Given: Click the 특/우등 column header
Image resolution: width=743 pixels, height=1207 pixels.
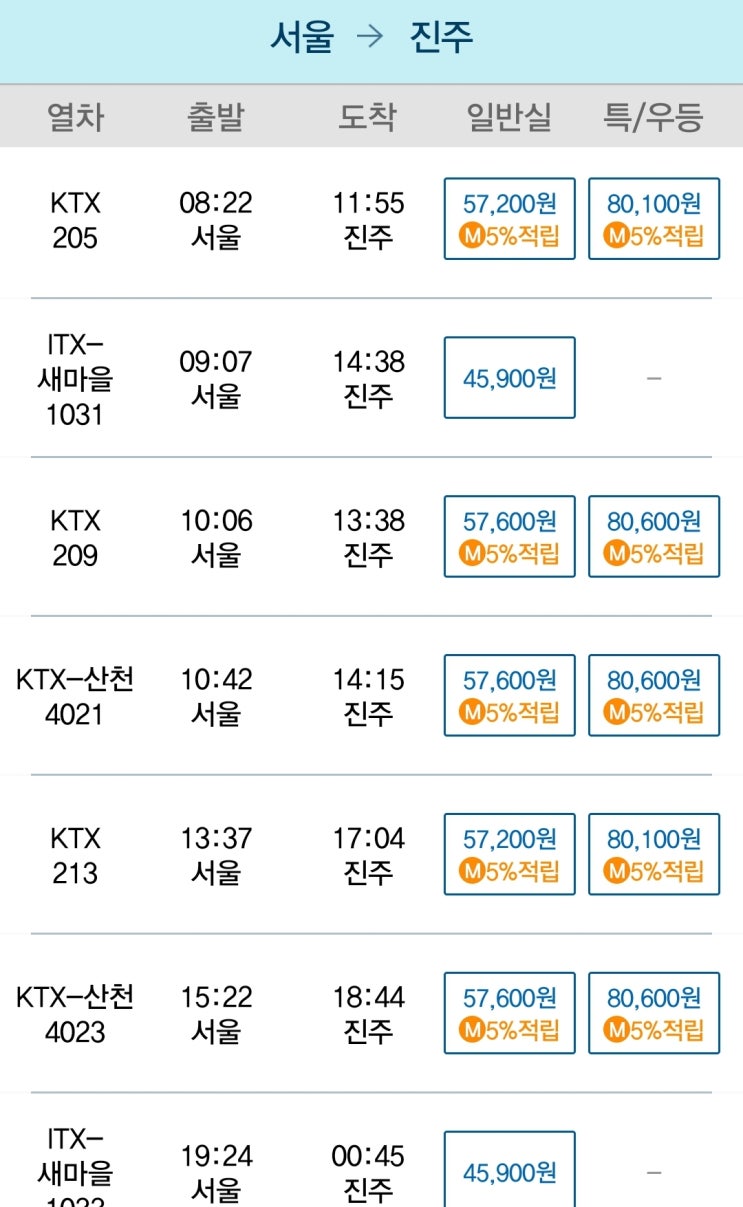Looking at the screenshot, I should click(x=654, y=117).
